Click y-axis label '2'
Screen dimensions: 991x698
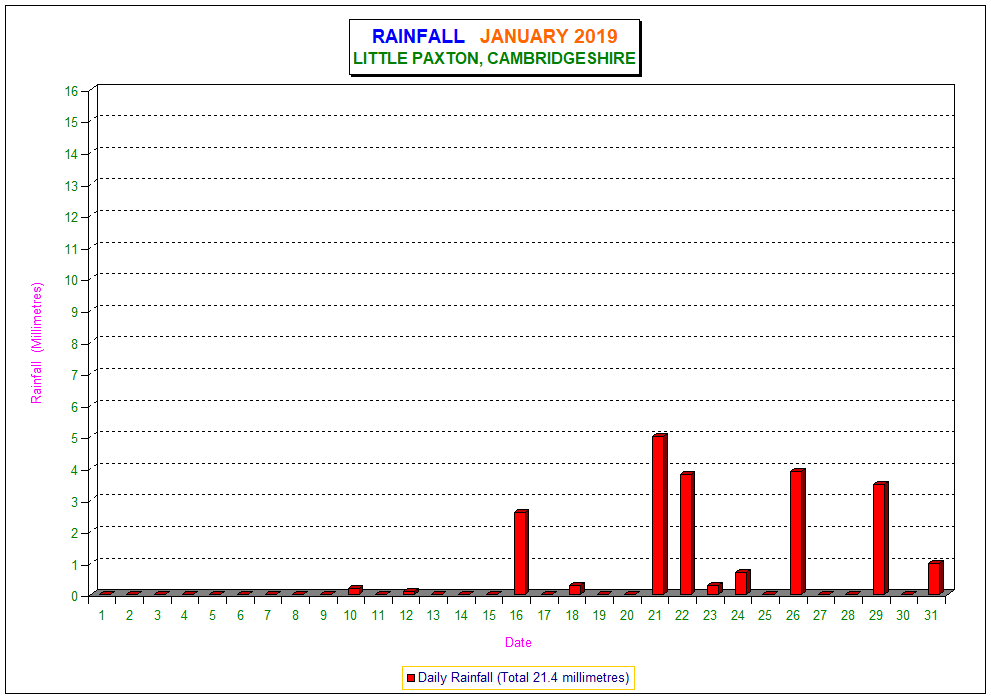[75, 533]
